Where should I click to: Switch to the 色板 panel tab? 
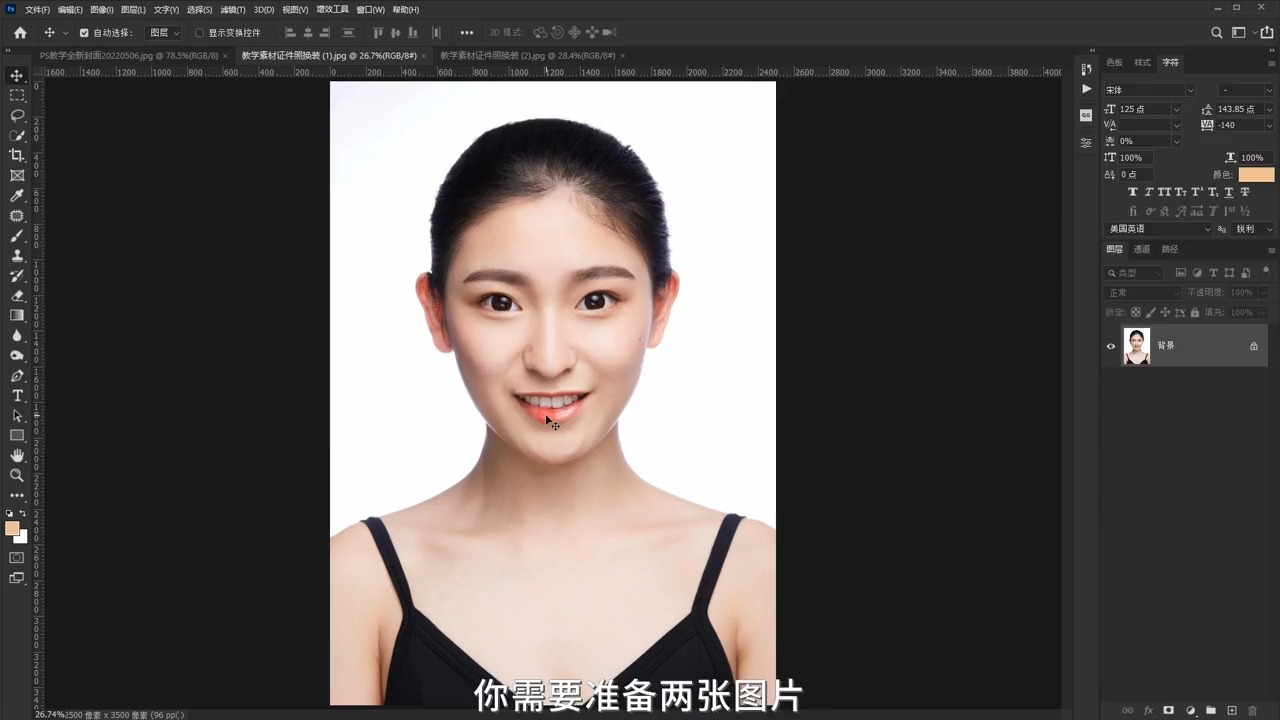pos(1114,62)
